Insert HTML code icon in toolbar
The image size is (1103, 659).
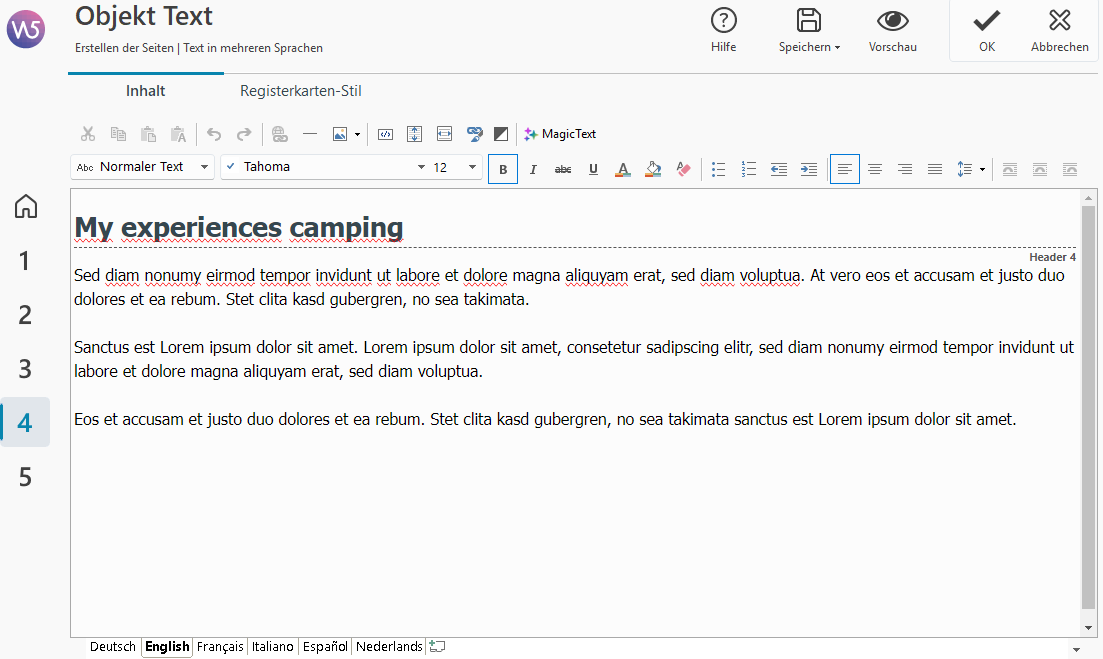pos(385,134)
